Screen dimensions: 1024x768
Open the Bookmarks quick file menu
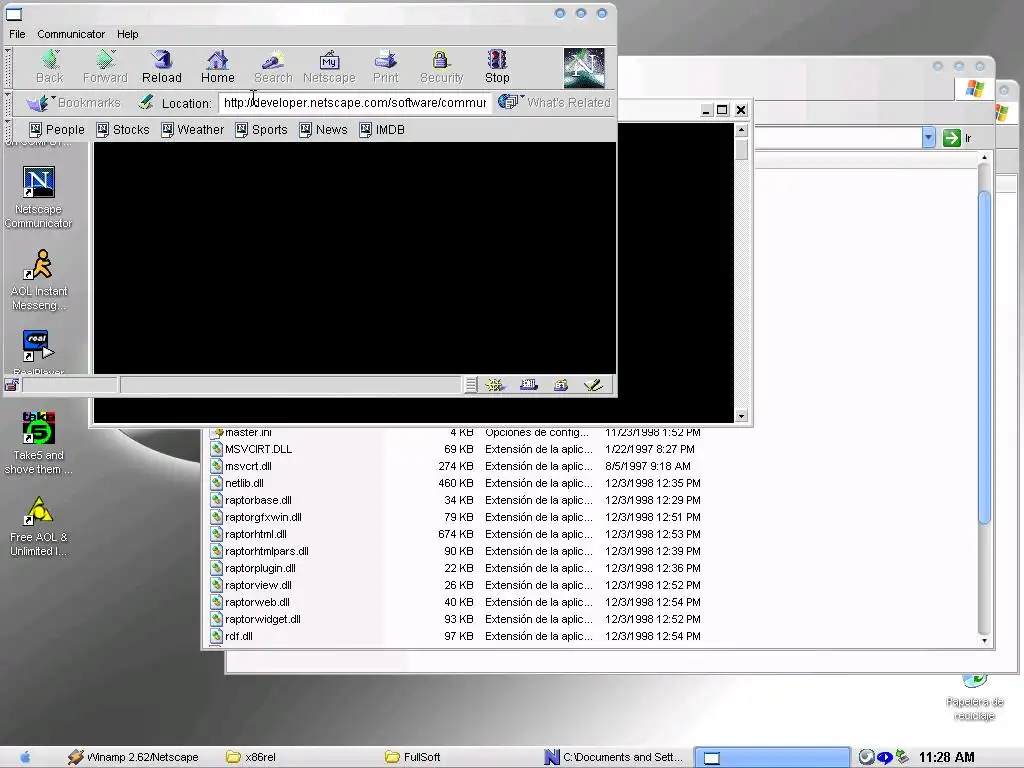73,103
